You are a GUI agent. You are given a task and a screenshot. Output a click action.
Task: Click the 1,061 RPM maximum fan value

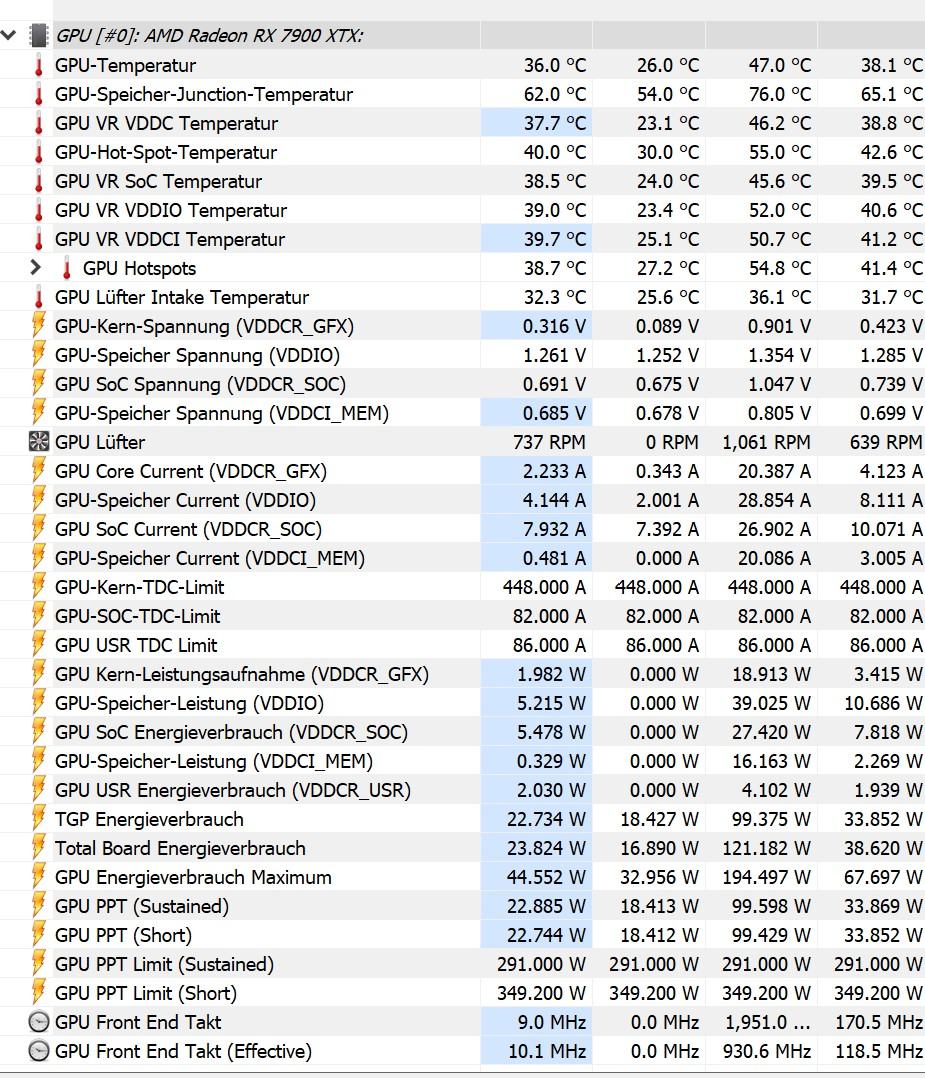pyautogui.click(x=766, y=442)
